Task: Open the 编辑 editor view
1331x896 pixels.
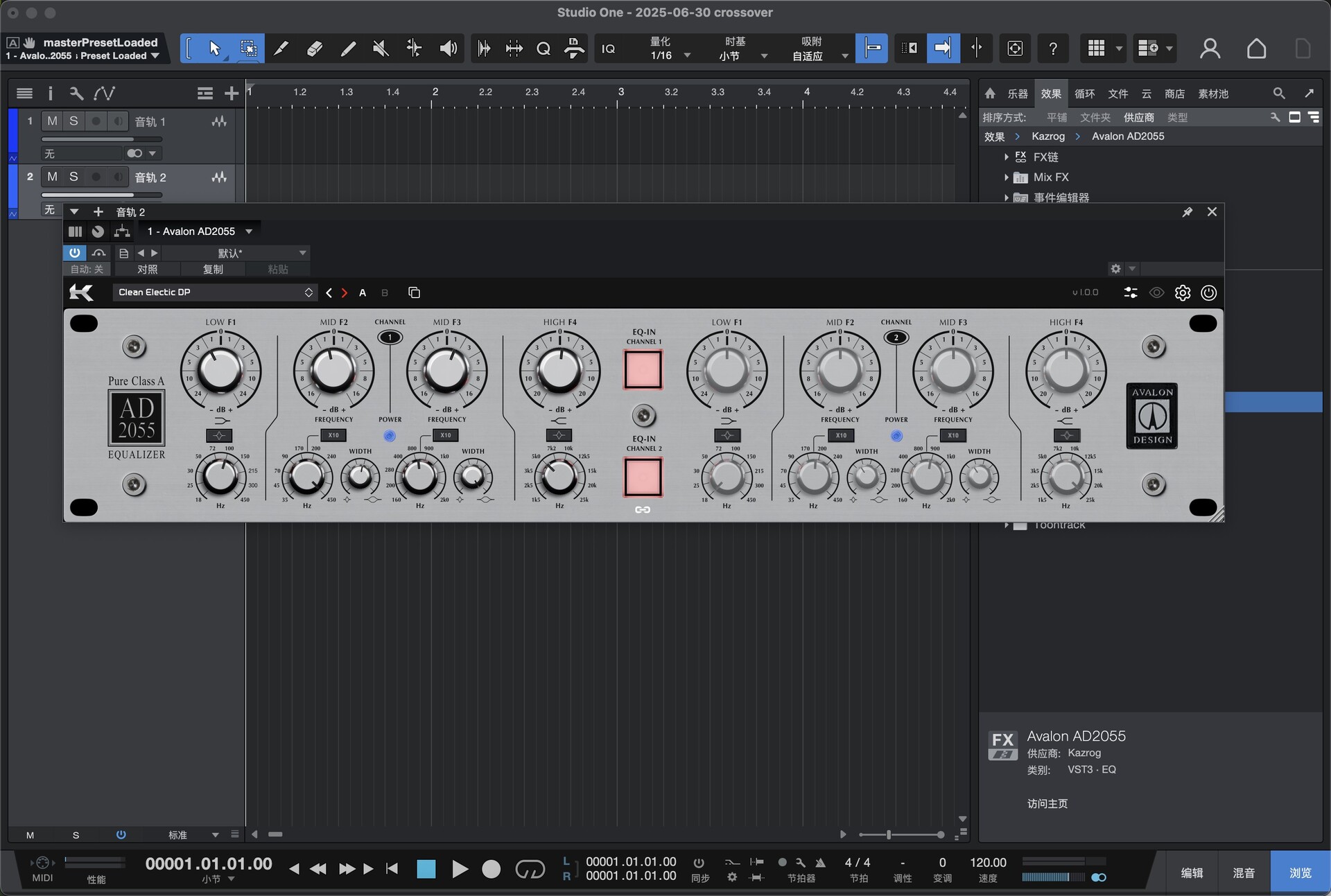Action: [x=1192, y=872]
